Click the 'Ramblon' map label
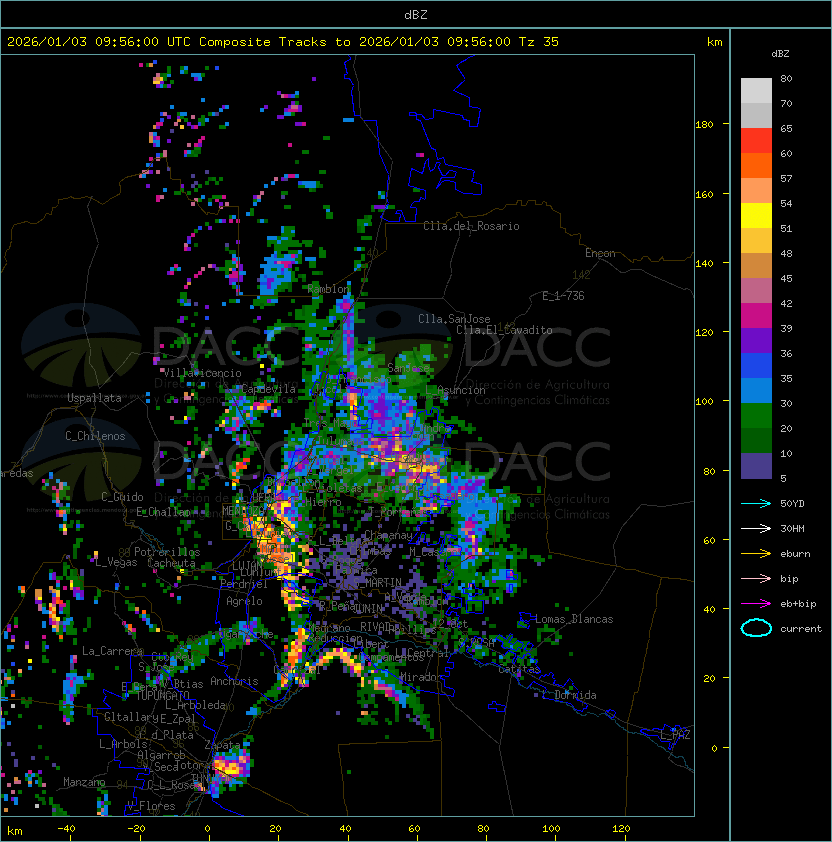 (x=329, y=289)
